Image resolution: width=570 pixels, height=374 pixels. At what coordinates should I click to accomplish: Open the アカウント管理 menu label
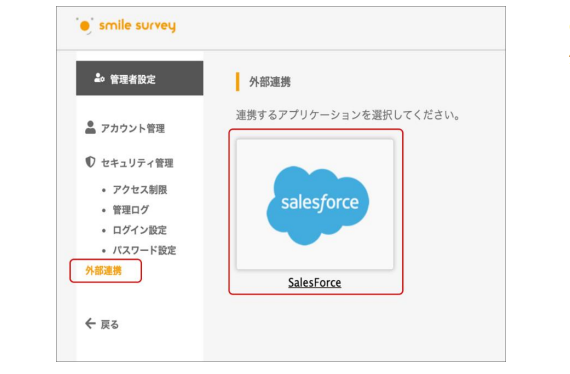point(133,128)
